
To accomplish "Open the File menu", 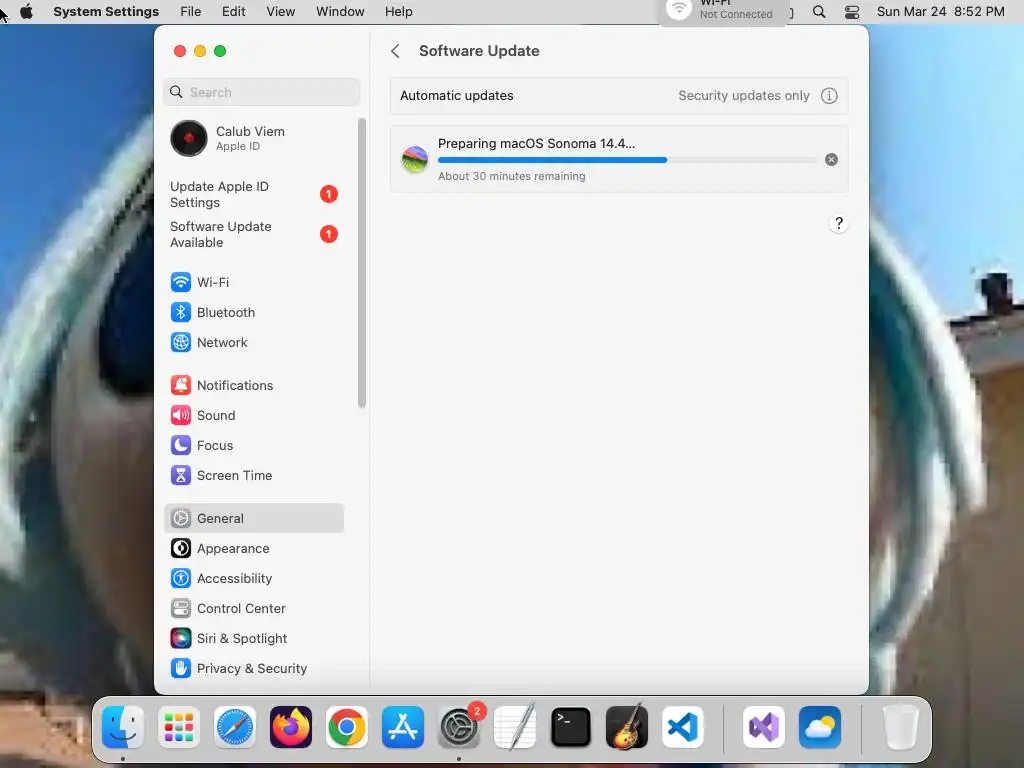I will [x=191, y=12].
